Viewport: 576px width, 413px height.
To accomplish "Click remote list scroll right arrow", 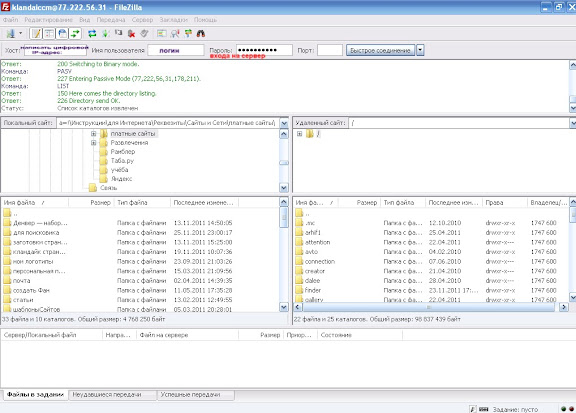I will point(564,307).
